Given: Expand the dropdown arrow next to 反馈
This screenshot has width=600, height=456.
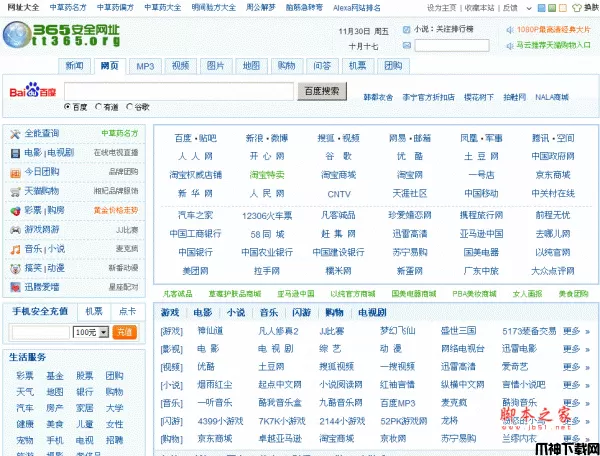Looking at the screenshot, I should pos(529,8).
